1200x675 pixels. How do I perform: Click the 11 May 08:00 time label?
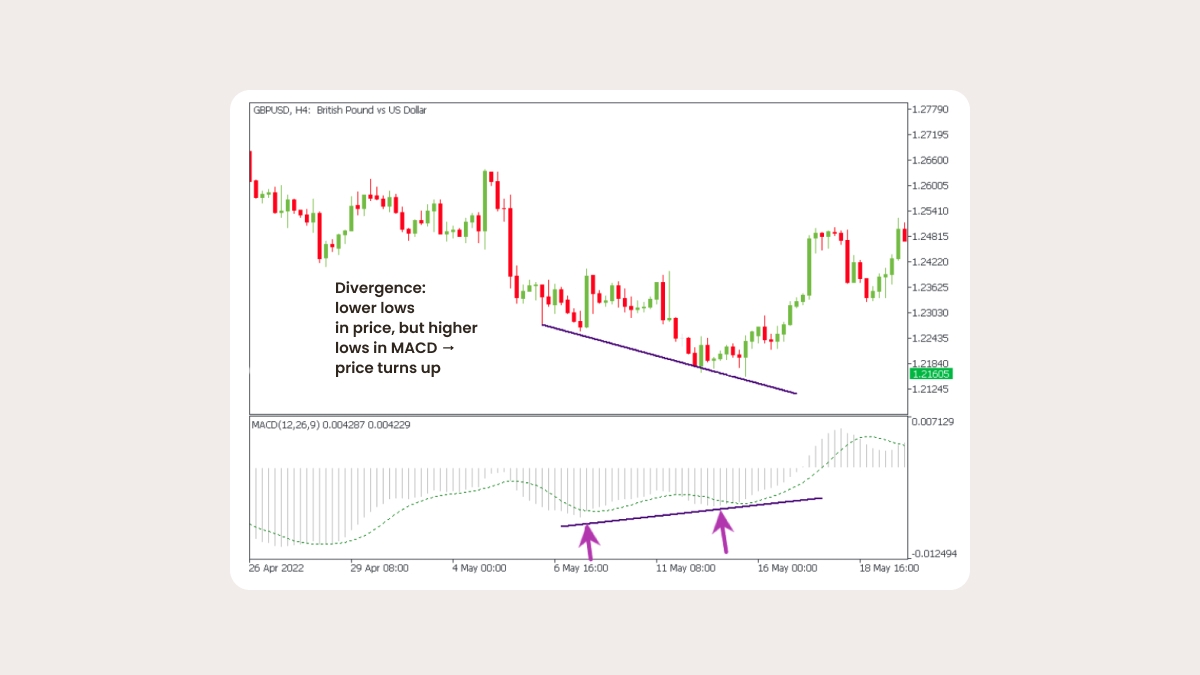pos(687,568)
